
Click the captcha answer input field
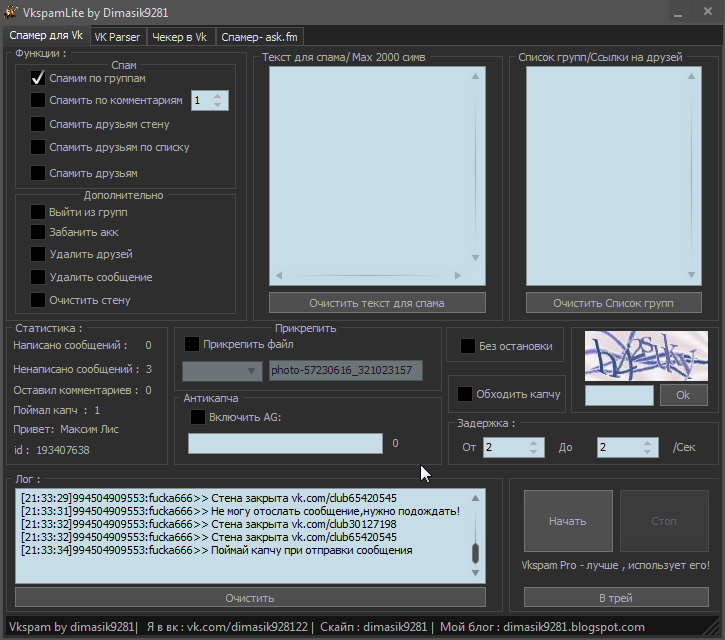pos(620,395)
